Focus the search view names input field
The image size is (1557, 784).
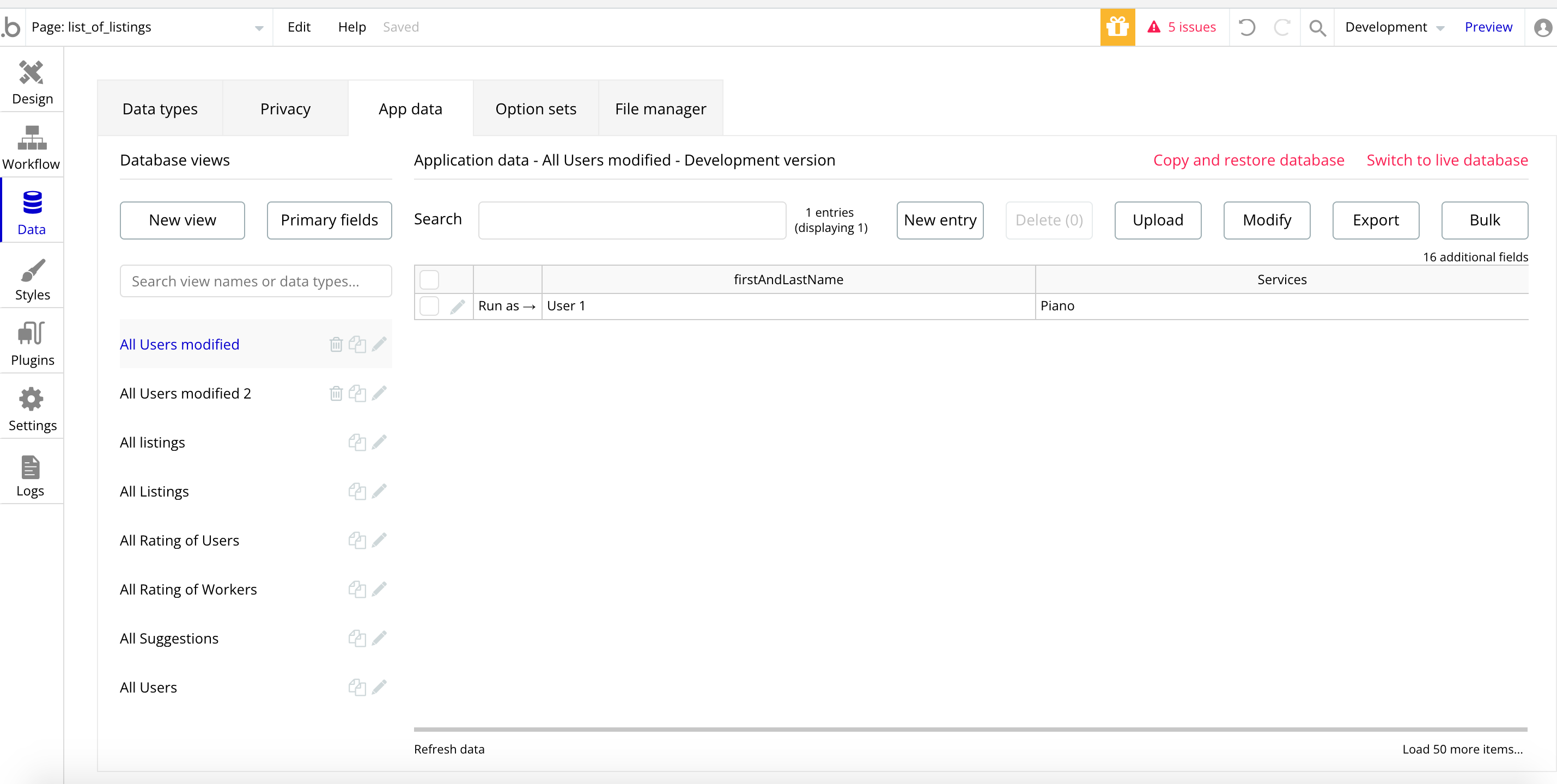tap(256, 281)
